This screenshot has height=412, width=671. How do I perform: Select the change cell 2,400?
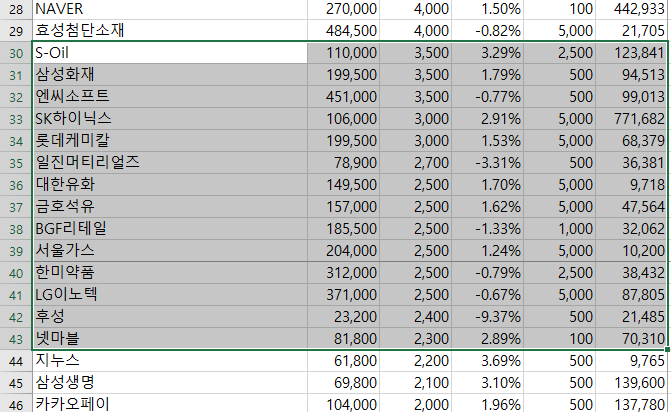416,317
